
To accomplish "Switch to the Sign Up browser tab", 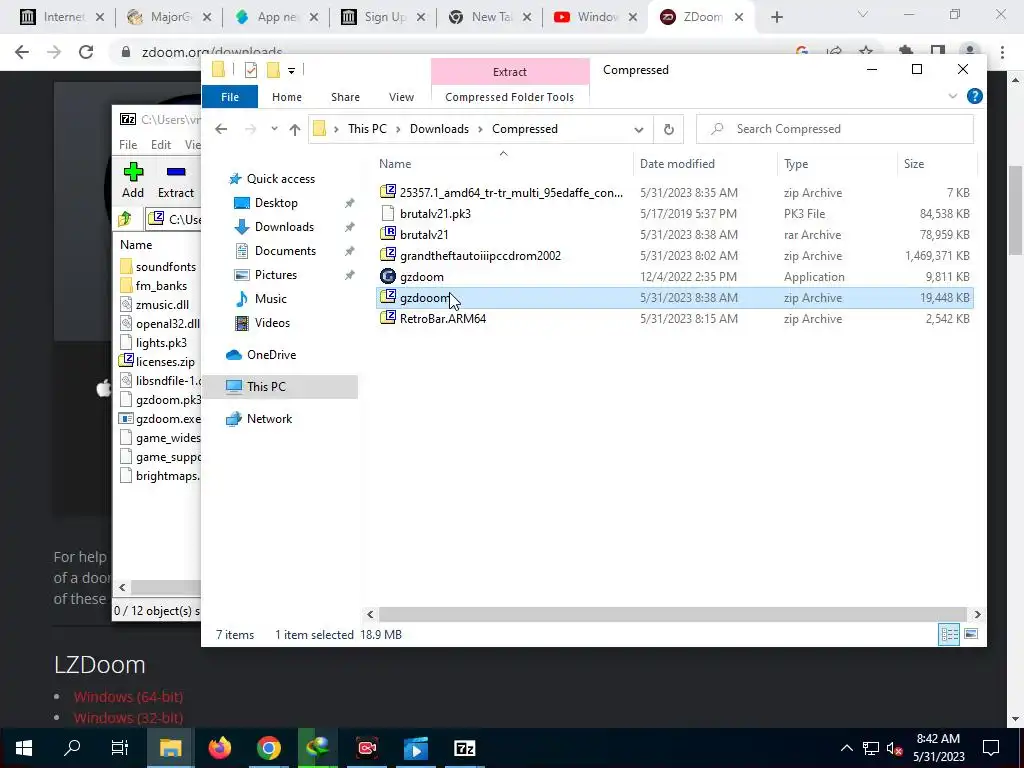I will [385, 17].
